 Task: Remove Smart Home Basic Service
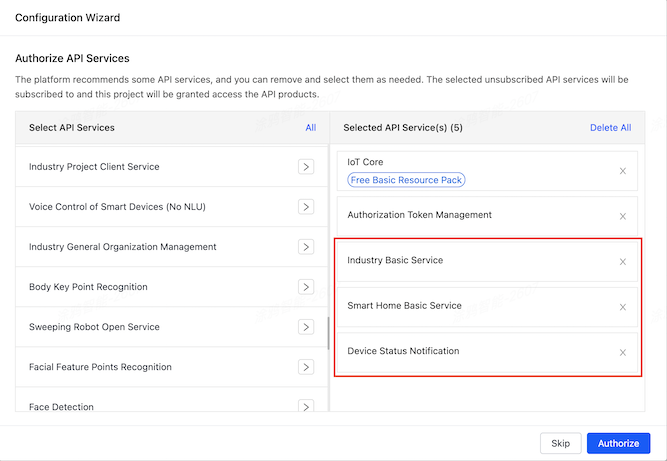(x=622, y=307)
